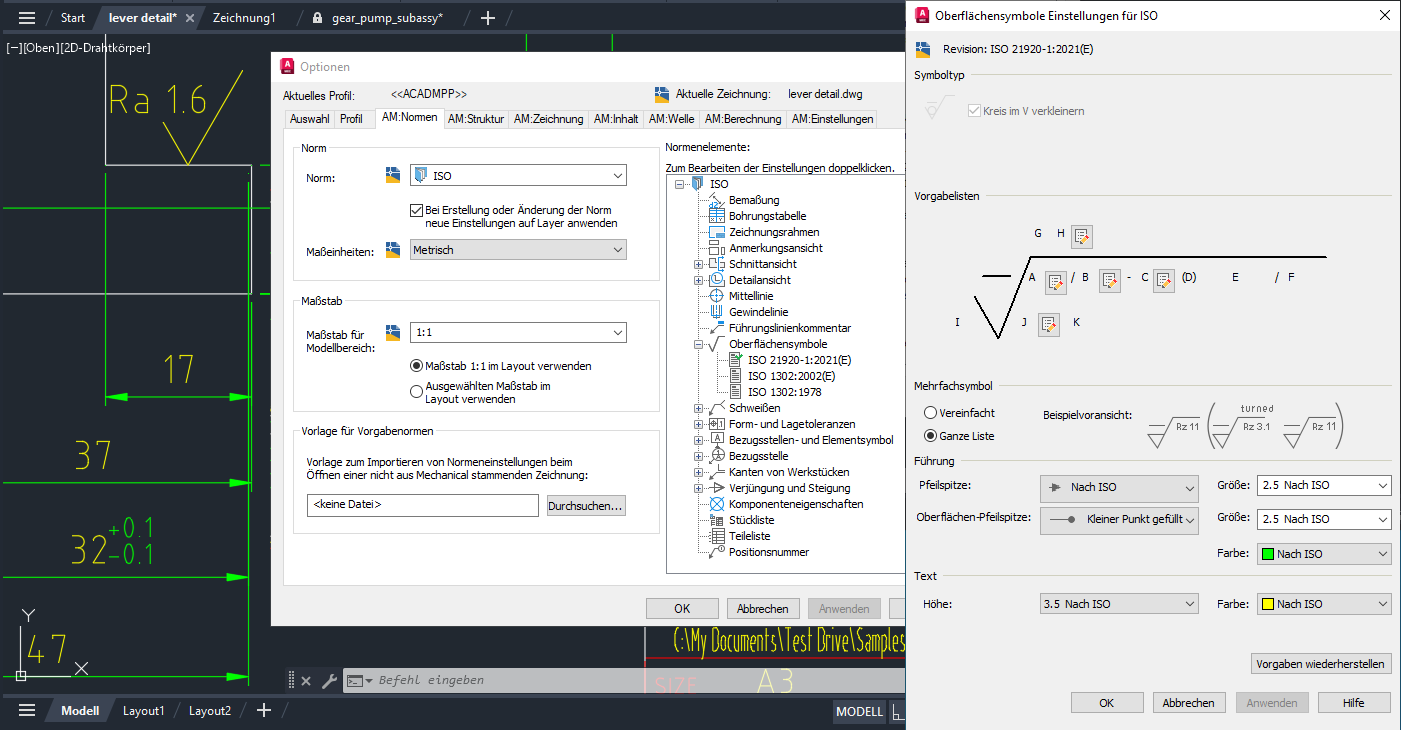The height and width of the screenshot is (730, 1401).
Task: Toggle apply new settings to layers checkbox
Action: (x=417, y=211)
